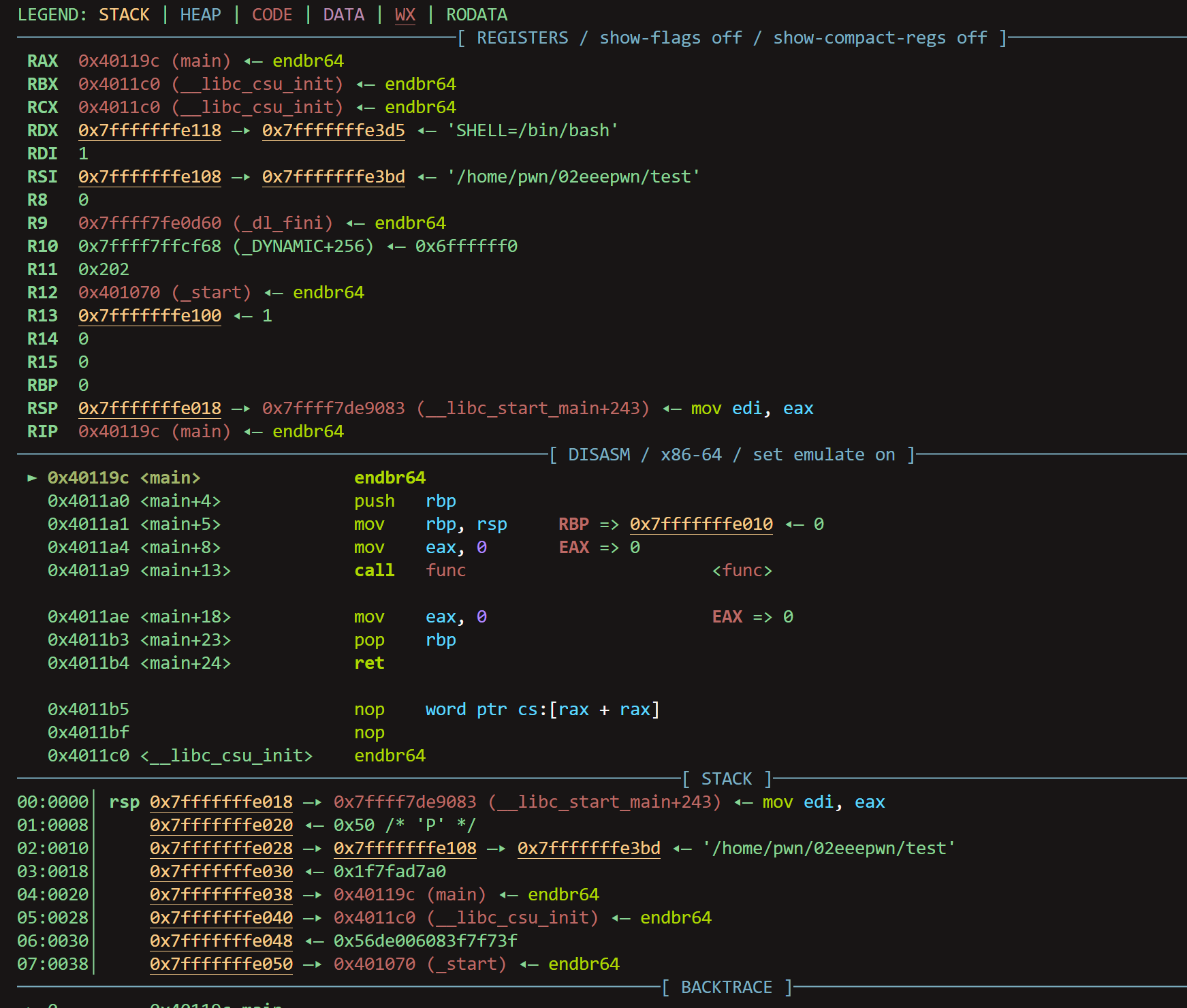Click address 0x4011b5 nop line

[x=353, y=709]
